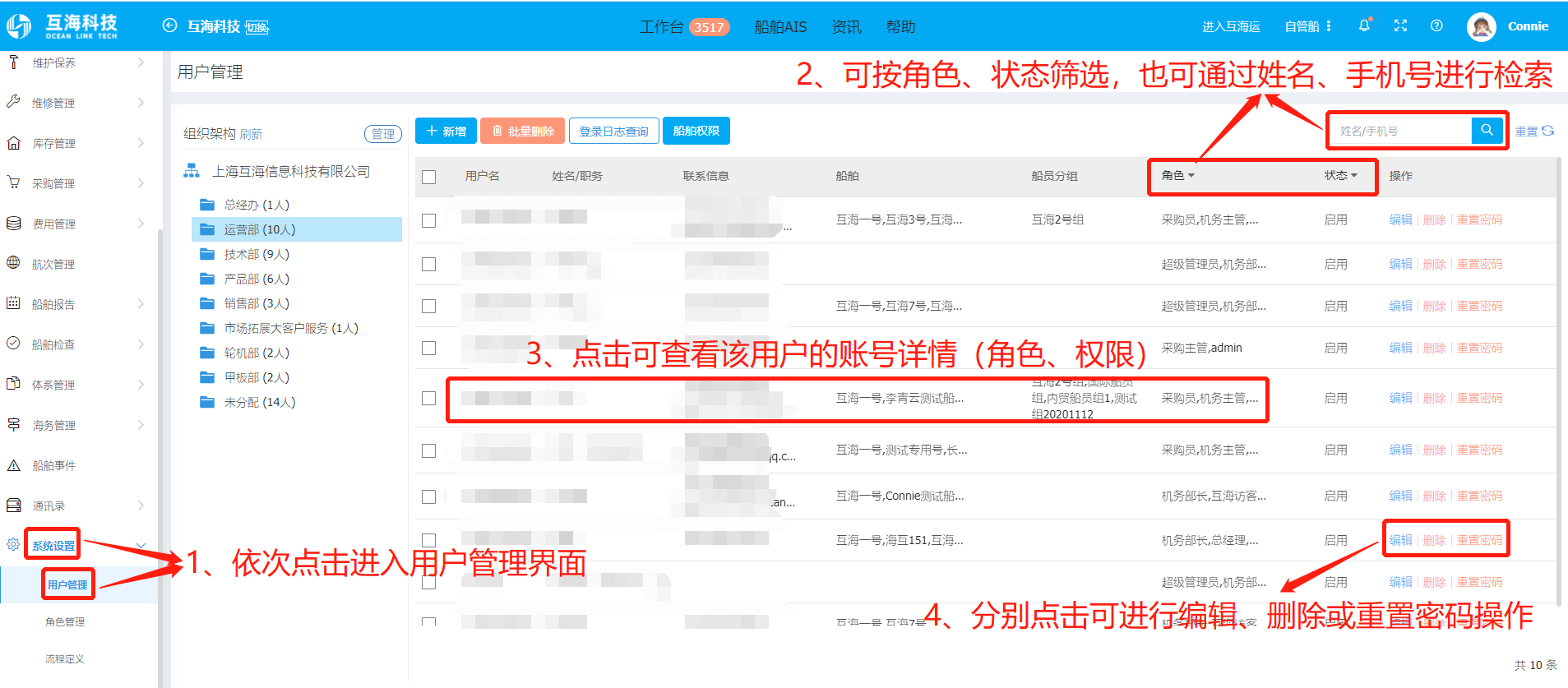Expand 船舶报告 sidebar chevron
1568x688 pixels.
(141, 303)
